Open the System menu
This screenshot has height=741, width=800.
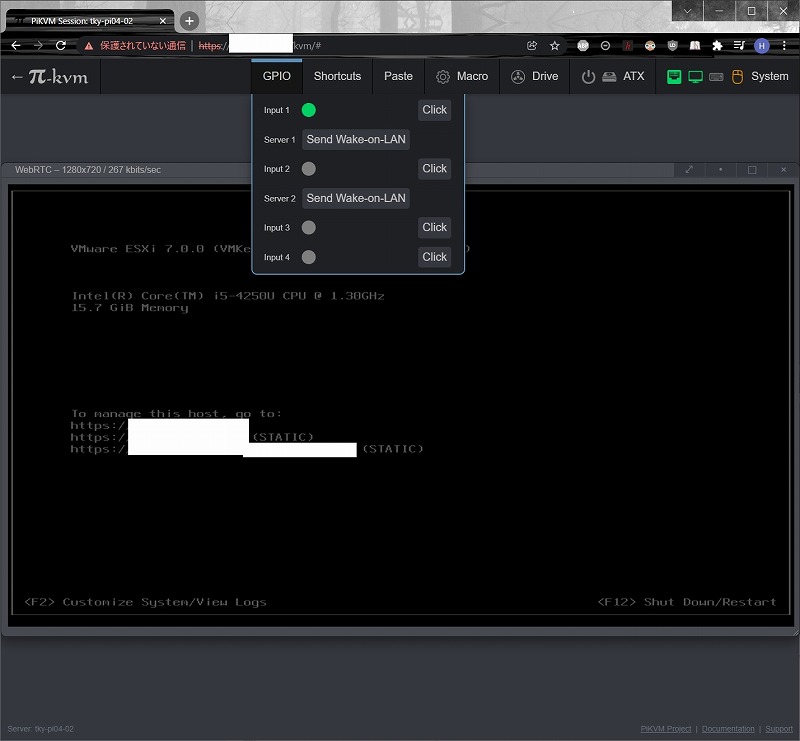(x=758, y=76)
